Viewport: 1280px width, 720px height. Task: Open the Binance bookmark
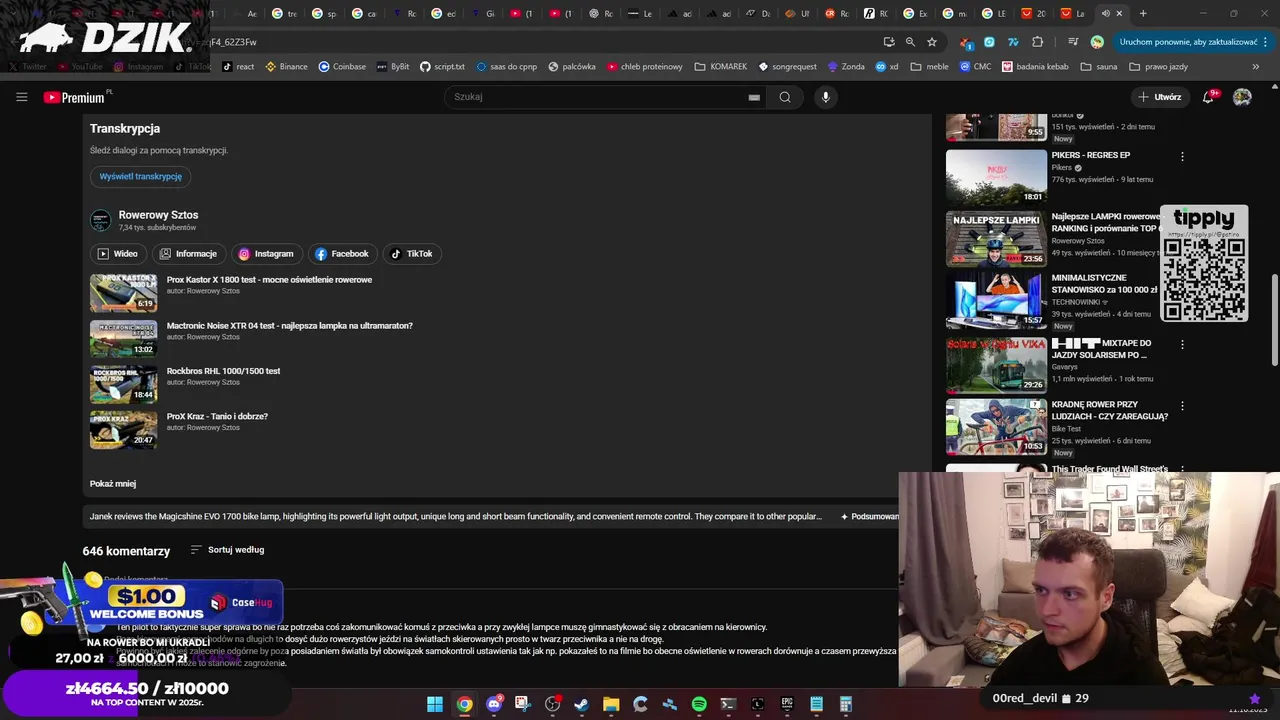coord(286,67)
